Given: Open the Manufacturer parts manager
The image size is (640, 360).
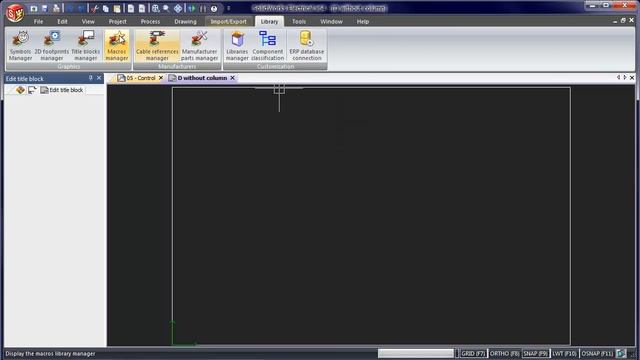Looking at the screenshot, I should [x=200, y=46].
